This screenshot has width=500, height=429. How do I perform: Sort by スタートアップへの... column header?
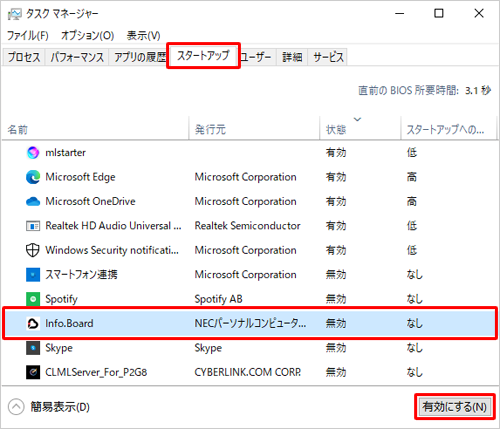[448, 129]
